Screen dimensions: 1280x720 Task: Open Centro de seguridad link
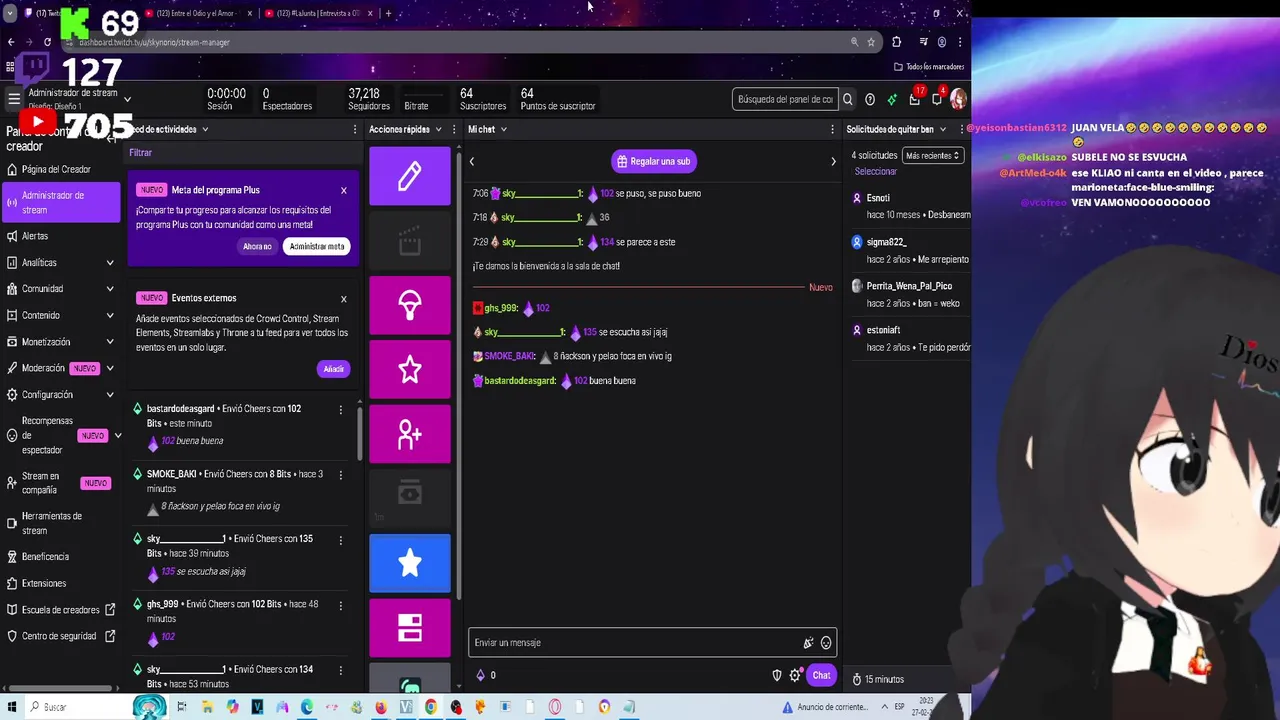(x=60, y=636)
